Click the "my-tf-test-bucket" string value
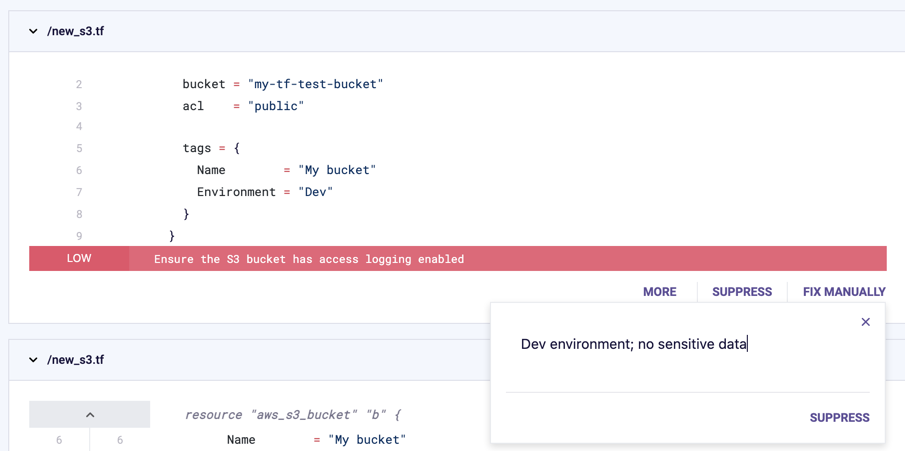 (x=316, y=84)
